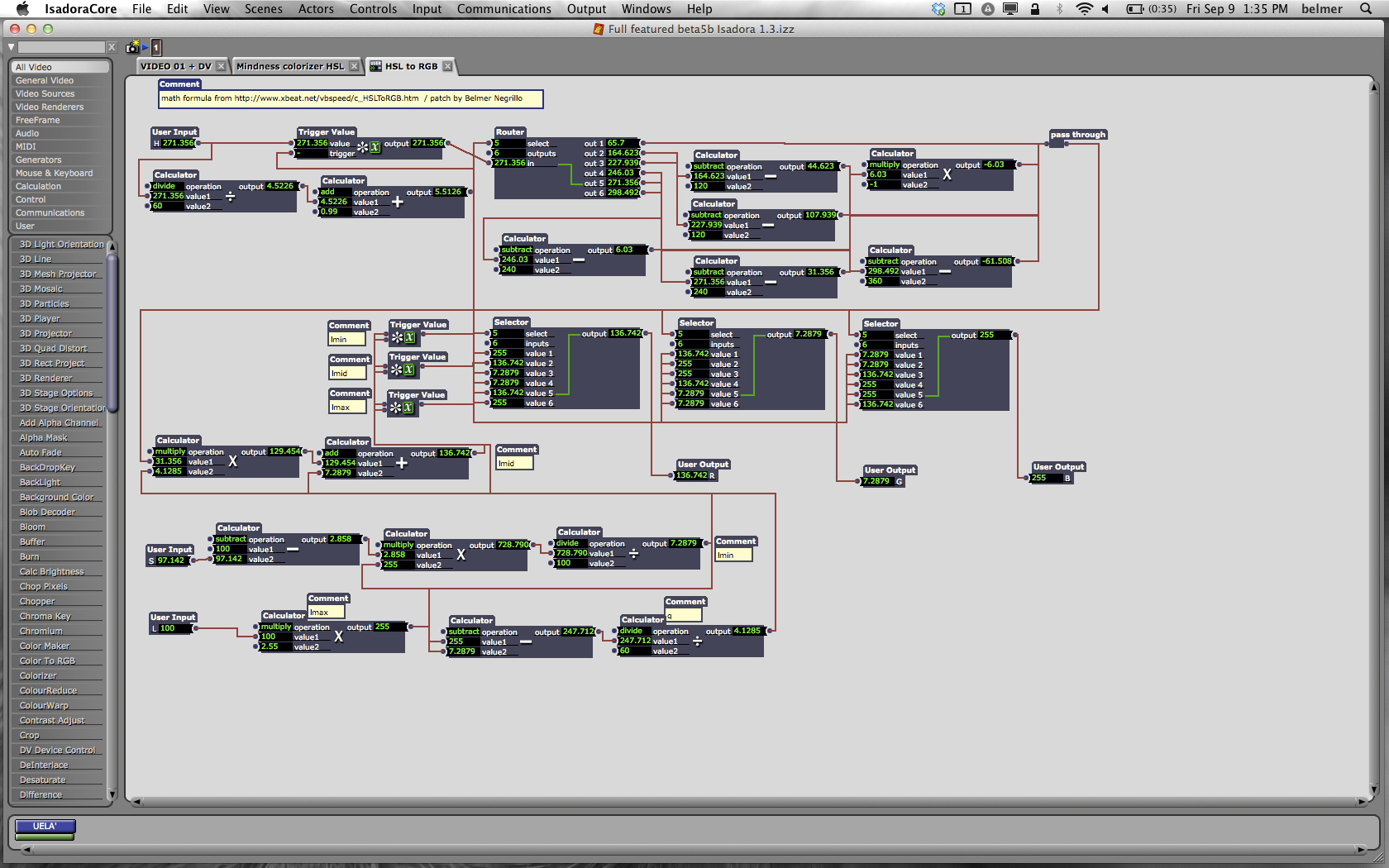Clear the actor search field with X
This screenshot has width=1389, height=868.
(112, 47)
